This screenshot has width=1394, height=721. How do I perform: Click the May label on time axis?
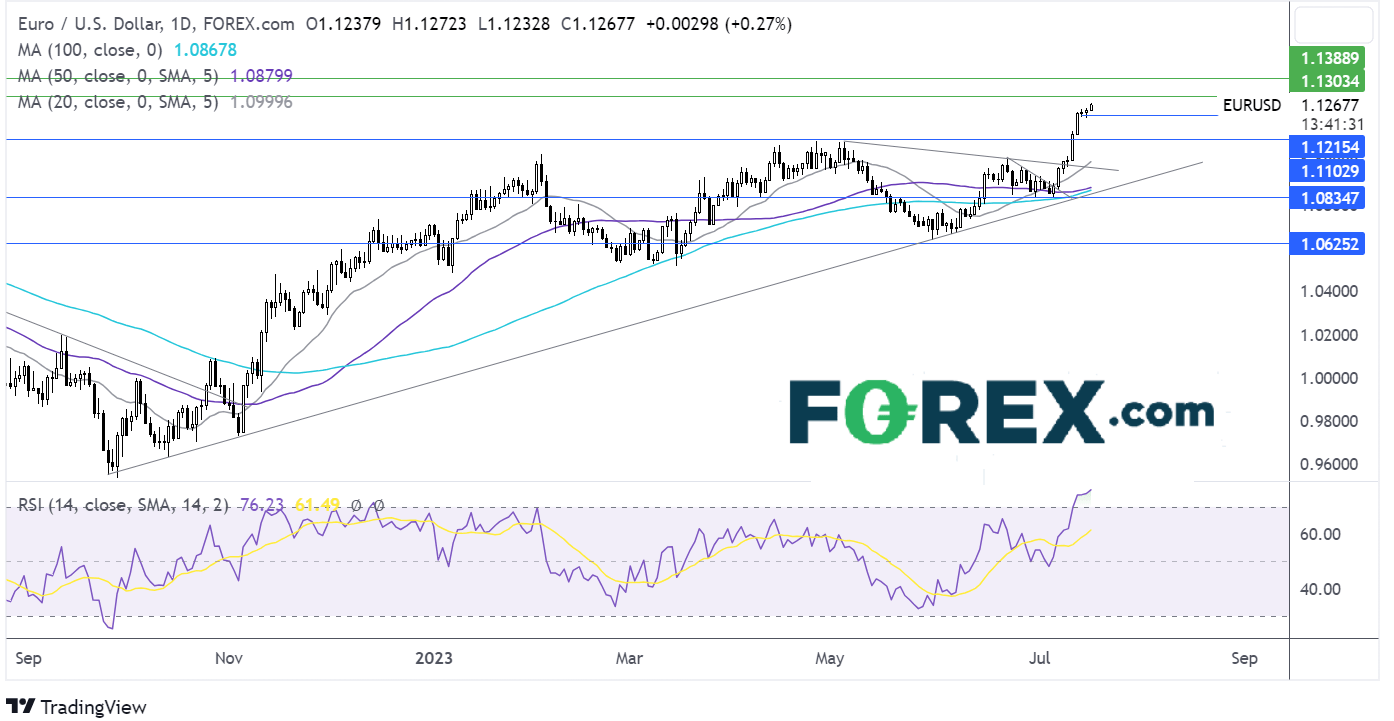(831, 658)
